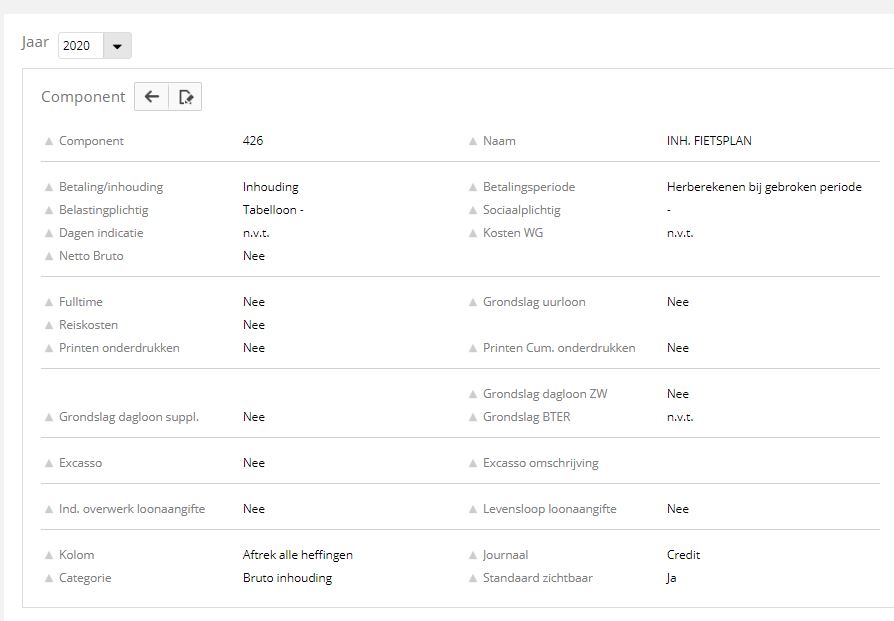The height and width of the screenshot is (621, 894).
Task: Click the INH. FIETSPLAN name value
Action: 709,141
